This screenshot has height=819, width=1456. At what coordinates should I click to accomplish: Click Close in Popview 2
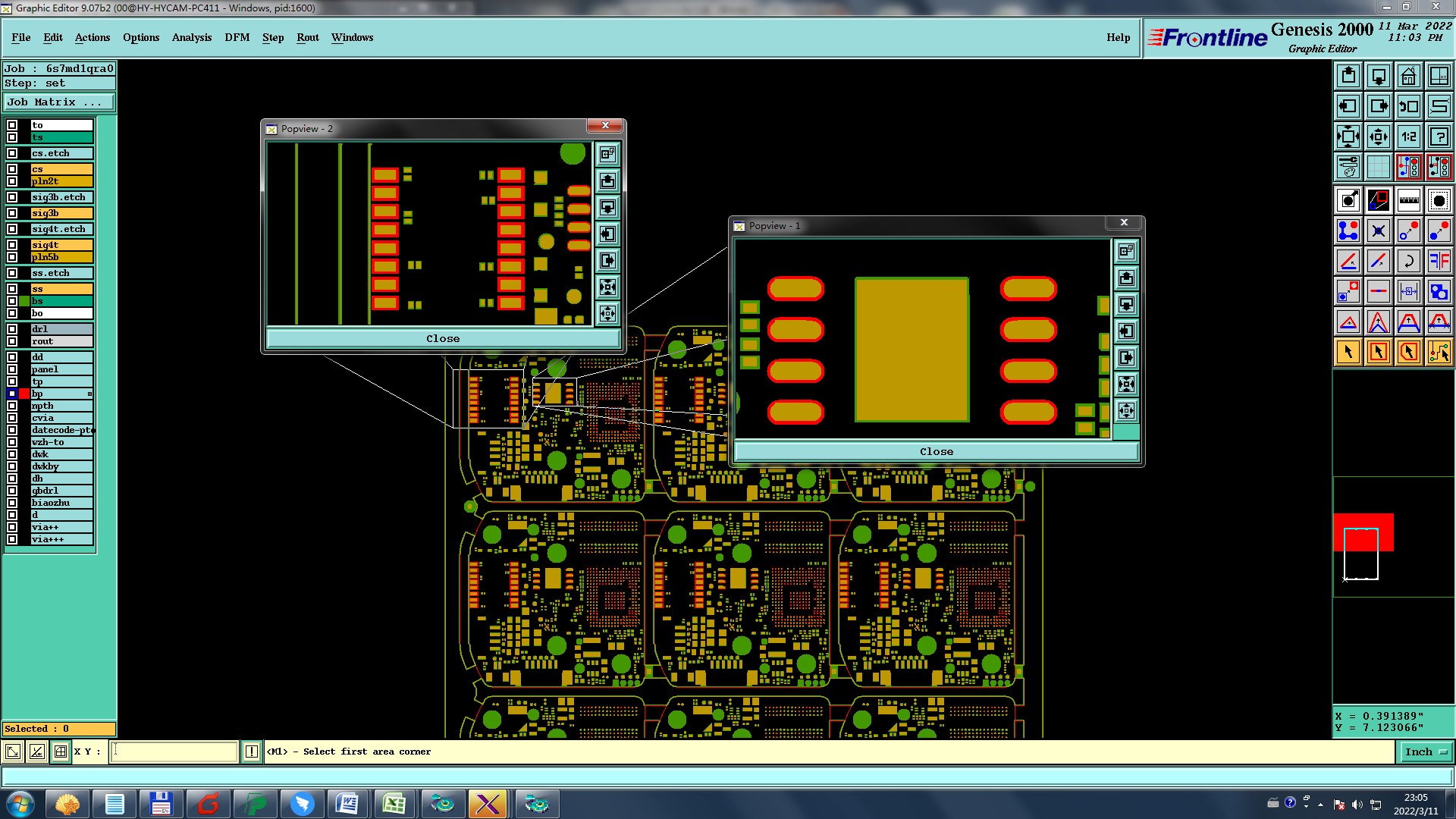click(x=442, y=338)
